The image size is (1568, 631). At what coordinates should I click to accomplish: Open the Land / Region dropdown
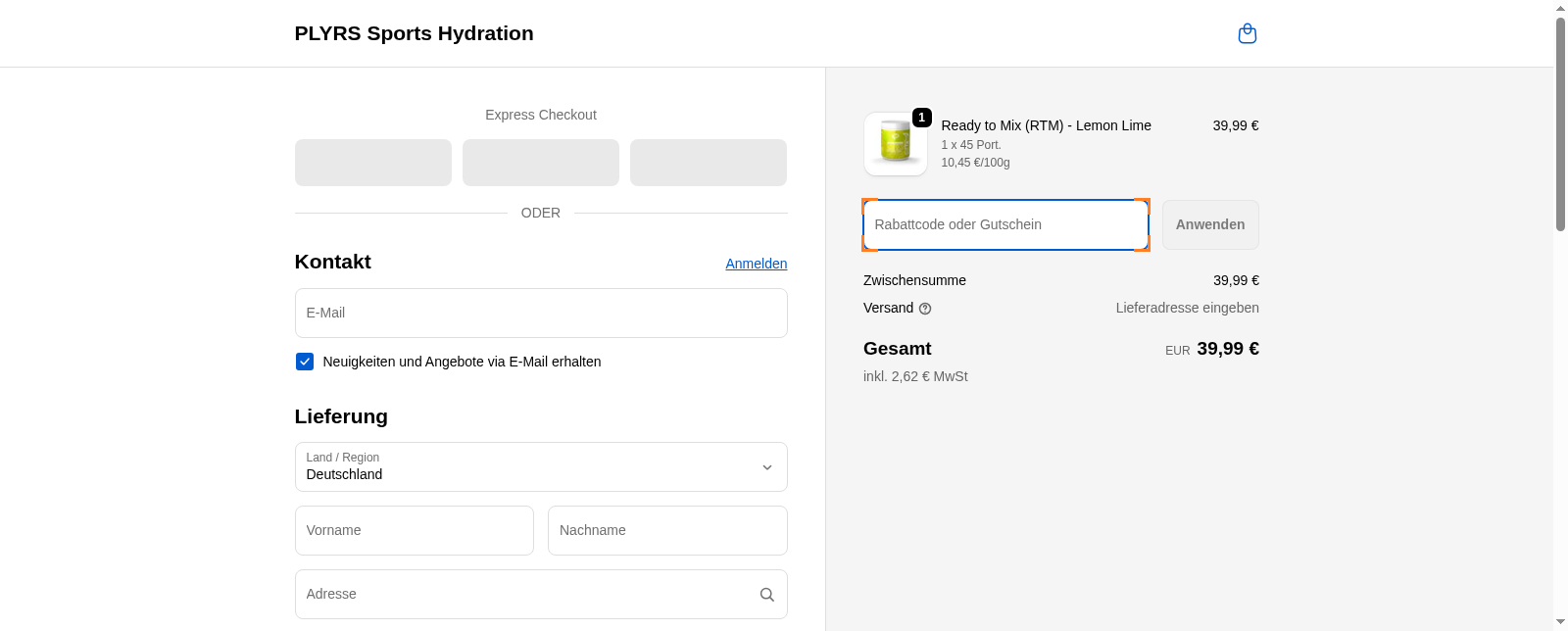coord(540,467)
